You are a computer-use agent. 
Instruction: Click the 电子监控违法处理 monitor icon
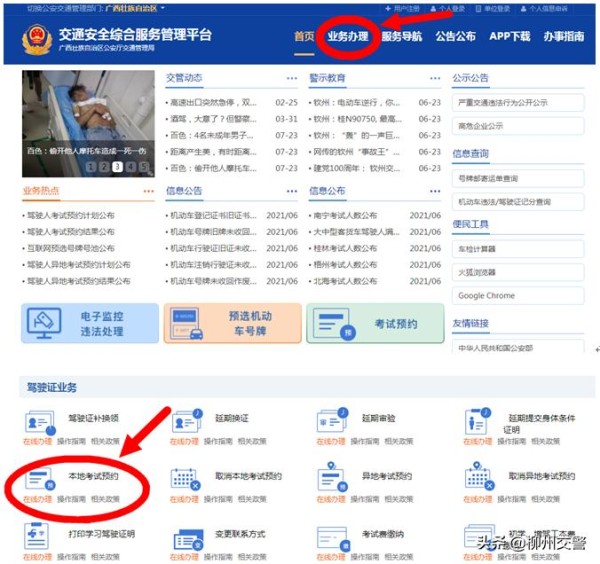tap(44, 323)
